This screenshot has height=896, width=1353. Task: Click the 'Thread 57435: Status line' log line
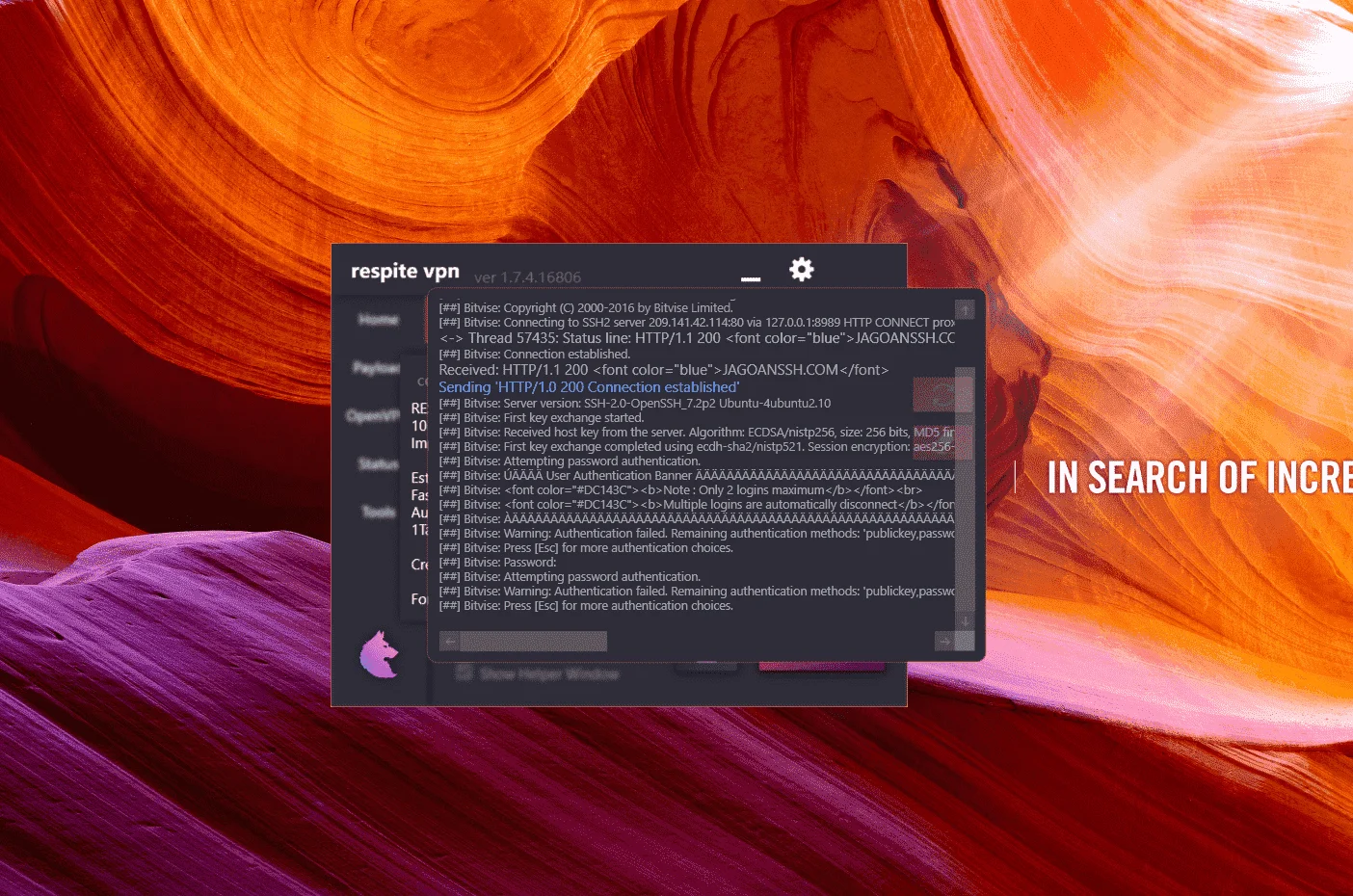coord(697,338)
